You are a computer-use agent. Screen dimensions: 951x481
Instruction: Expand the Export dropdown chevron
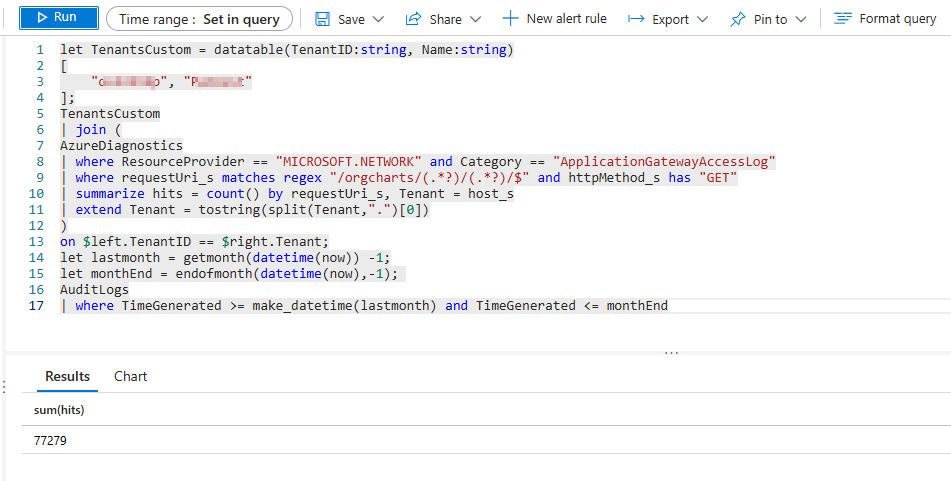[702, 19]
